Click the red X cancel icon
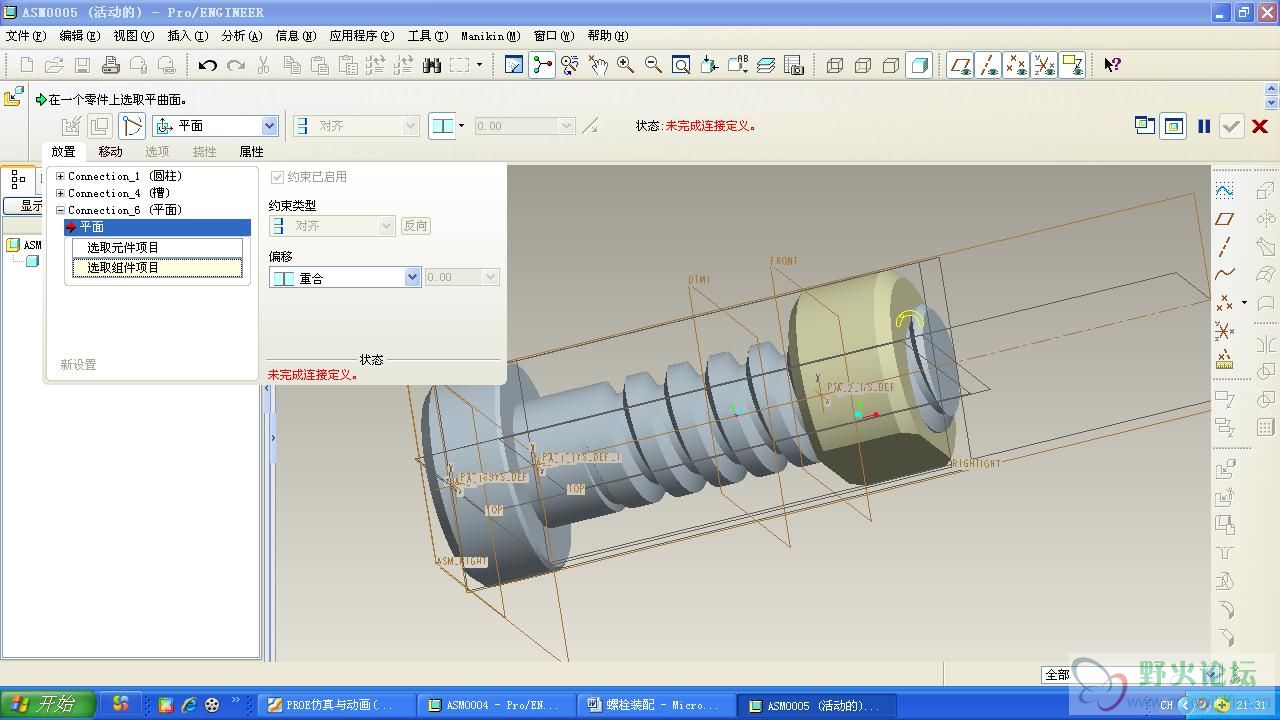Screen dimensions: 1280x720 click(x=1260, y=126)
